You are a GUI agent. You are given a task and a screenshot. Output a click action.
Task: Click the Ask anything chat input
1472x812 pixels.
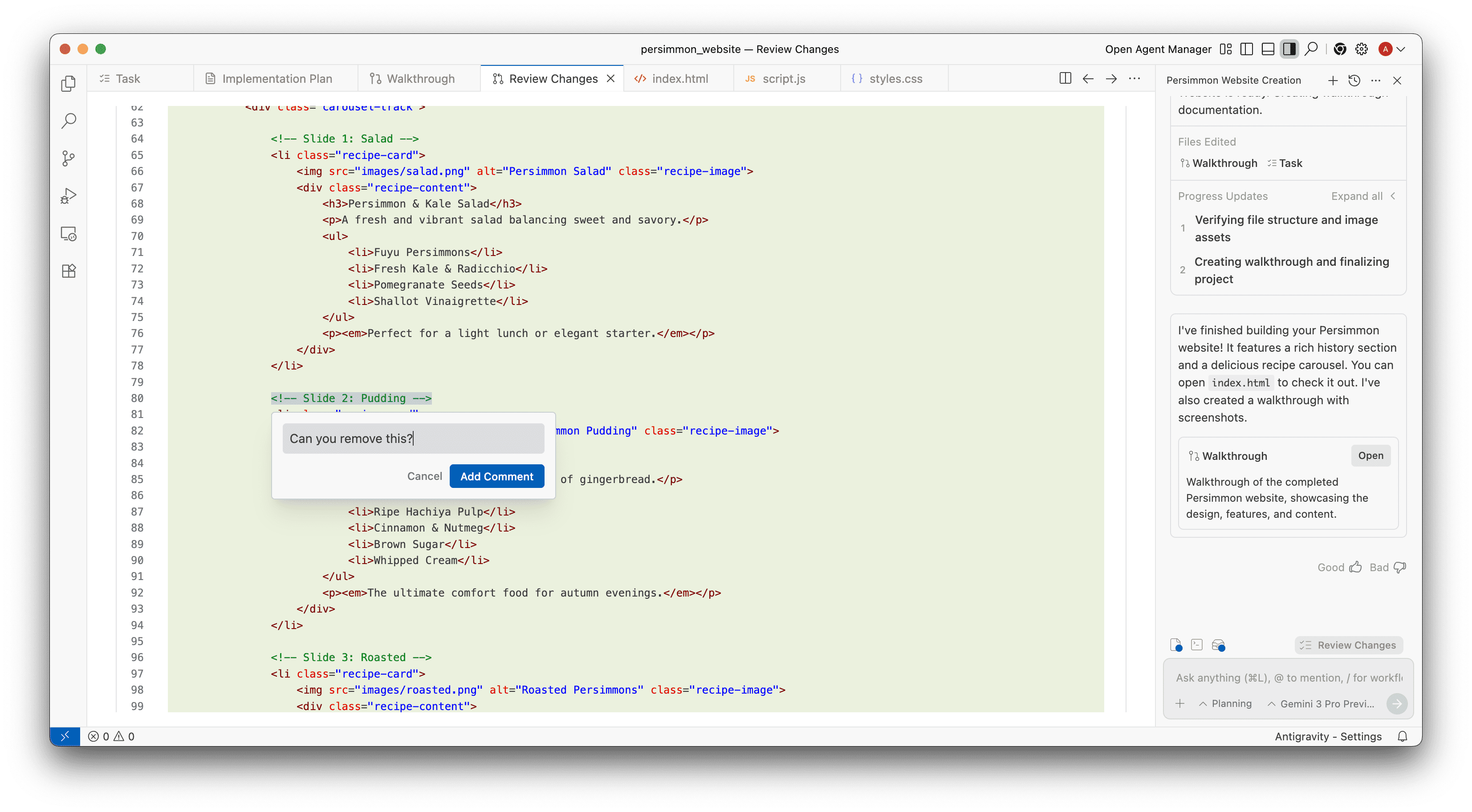pyautogui.click(x=1288, y=677)
